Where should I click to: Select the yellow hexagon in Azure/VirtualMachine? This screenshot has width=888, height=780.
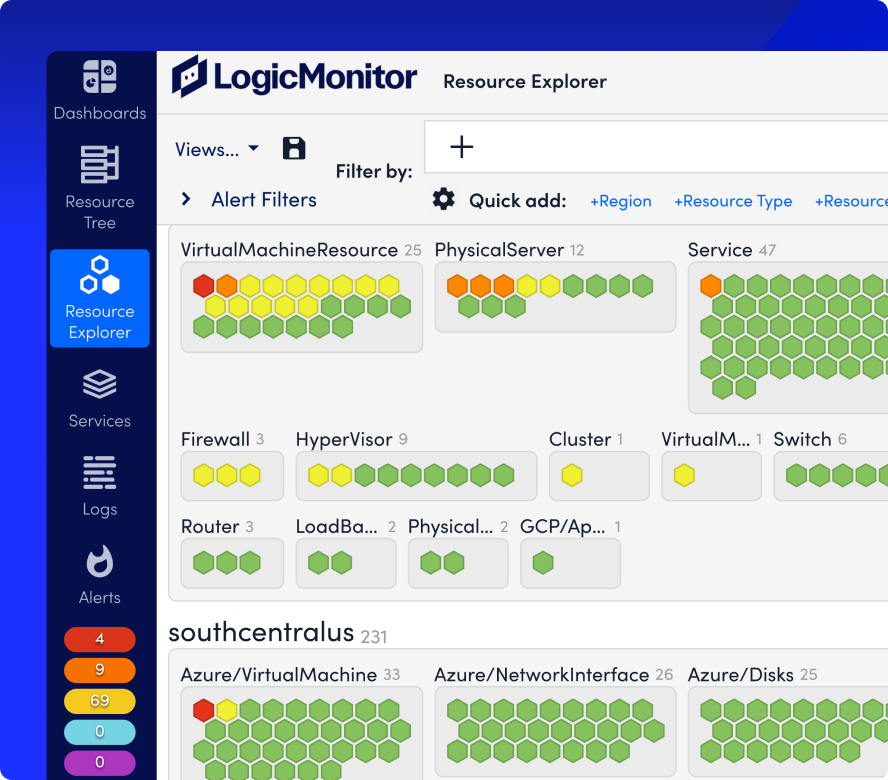pos(227,710)
